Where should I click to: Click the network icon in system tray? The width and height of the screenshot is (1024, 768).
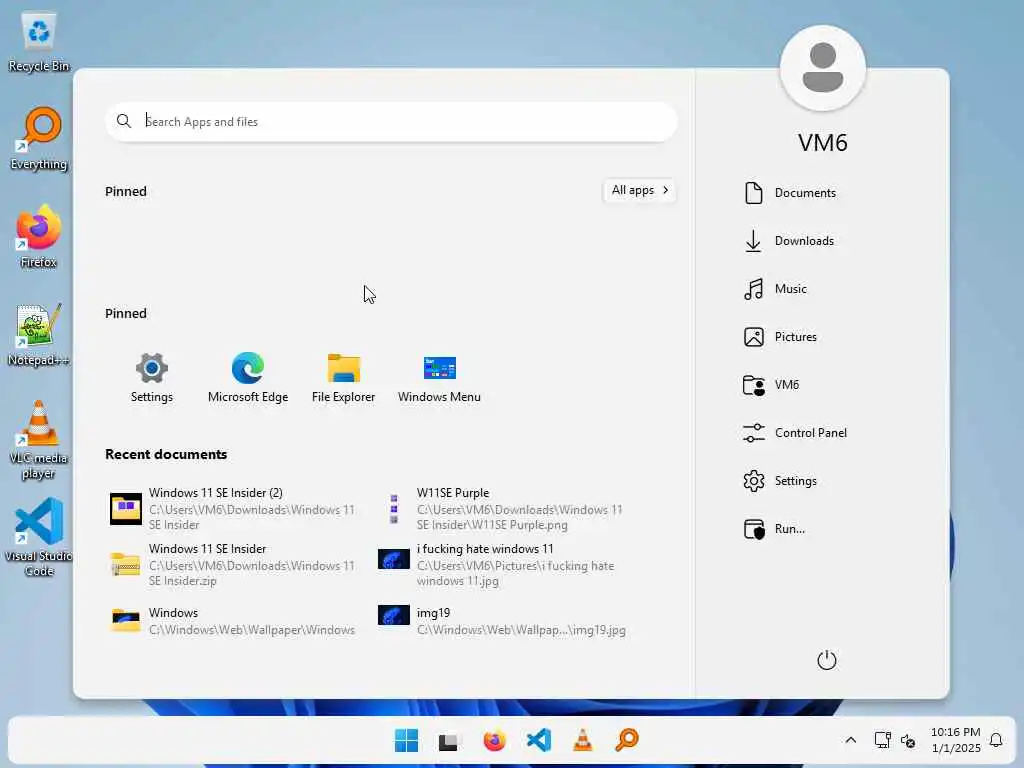(882, 740)
